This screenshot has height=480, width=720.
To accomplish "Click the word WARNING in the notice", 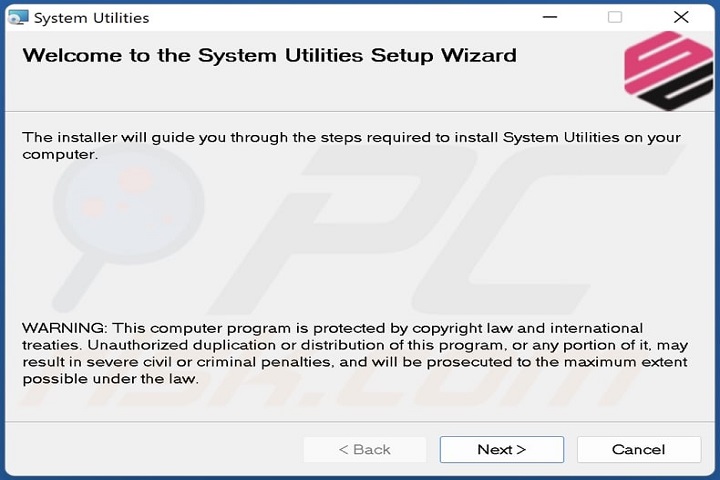I will pyautogui.click(x=63, y=328).
